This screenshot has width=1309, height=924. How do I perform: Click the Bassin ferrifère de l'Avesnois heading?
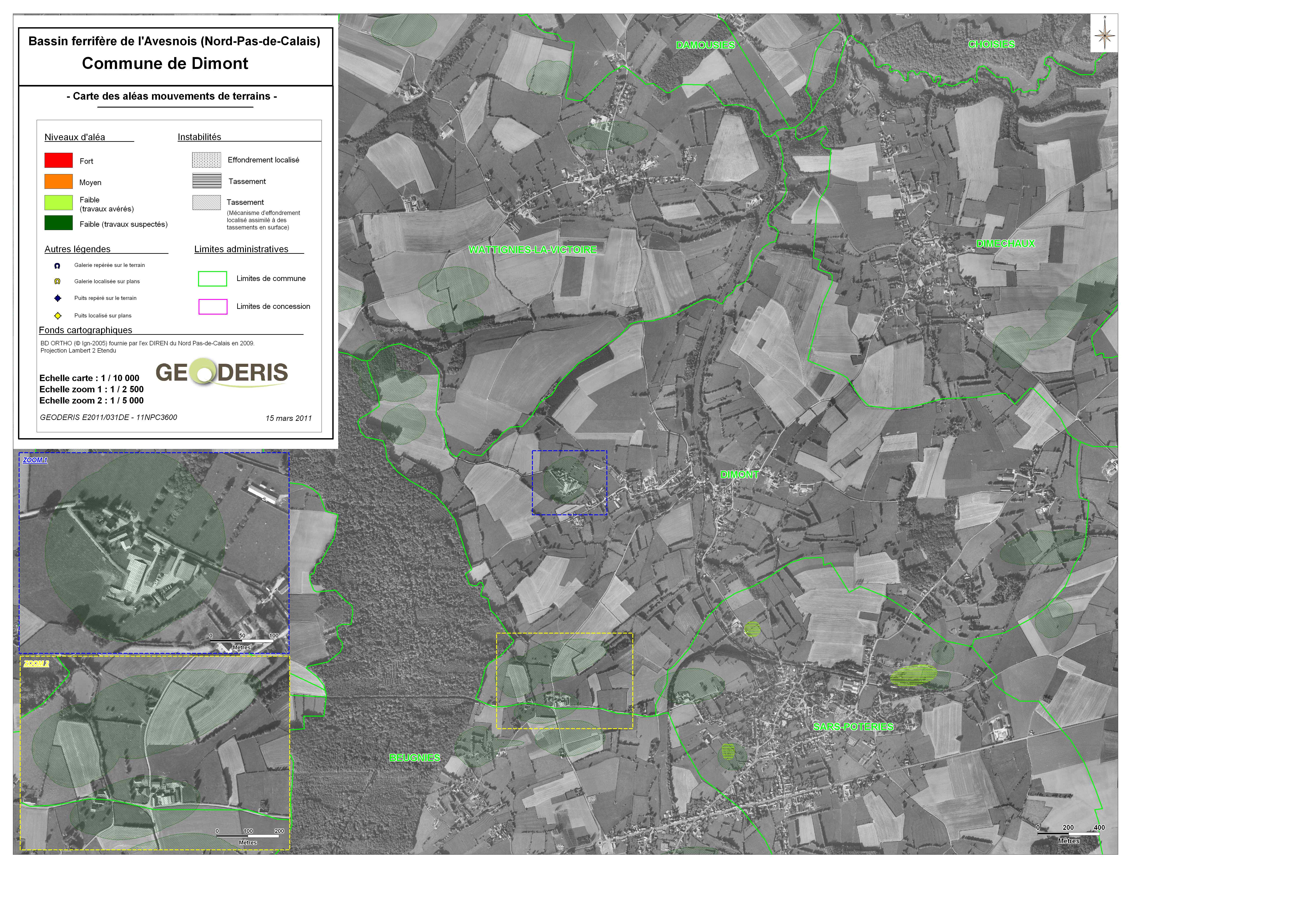click(174, 41)
